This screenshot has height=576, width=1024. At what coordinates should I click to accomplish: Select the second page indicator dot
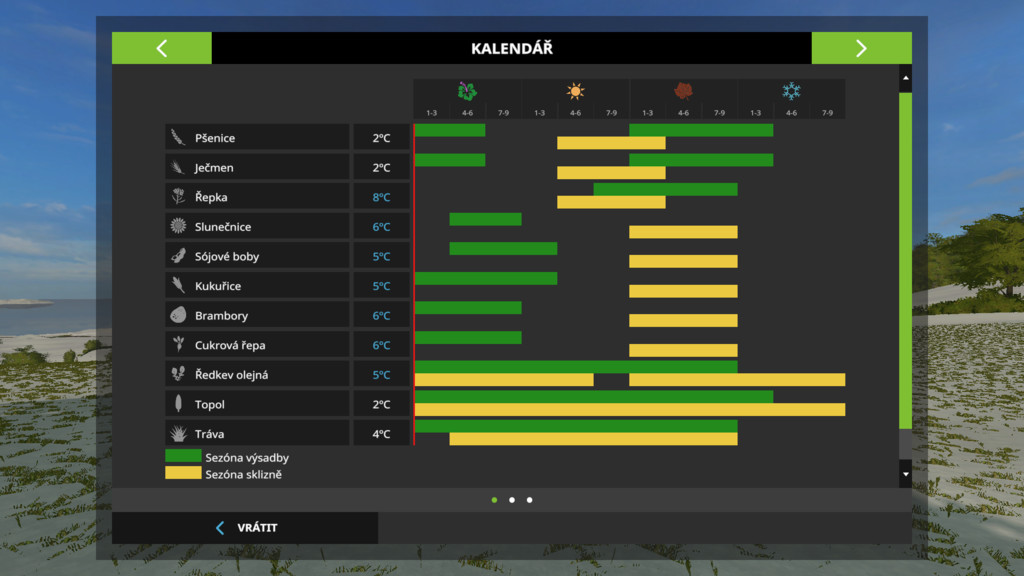coord(512,500)
